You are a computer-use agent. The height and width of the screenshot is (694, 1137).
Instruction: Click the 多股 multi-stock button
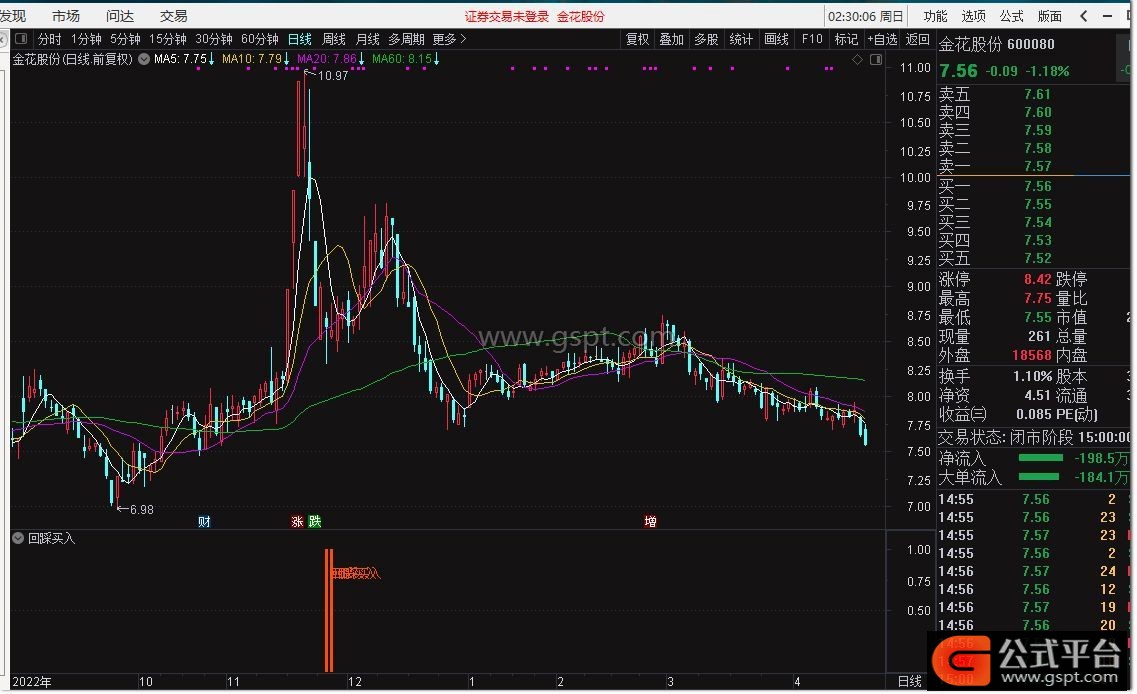click(x=706, y=39)
